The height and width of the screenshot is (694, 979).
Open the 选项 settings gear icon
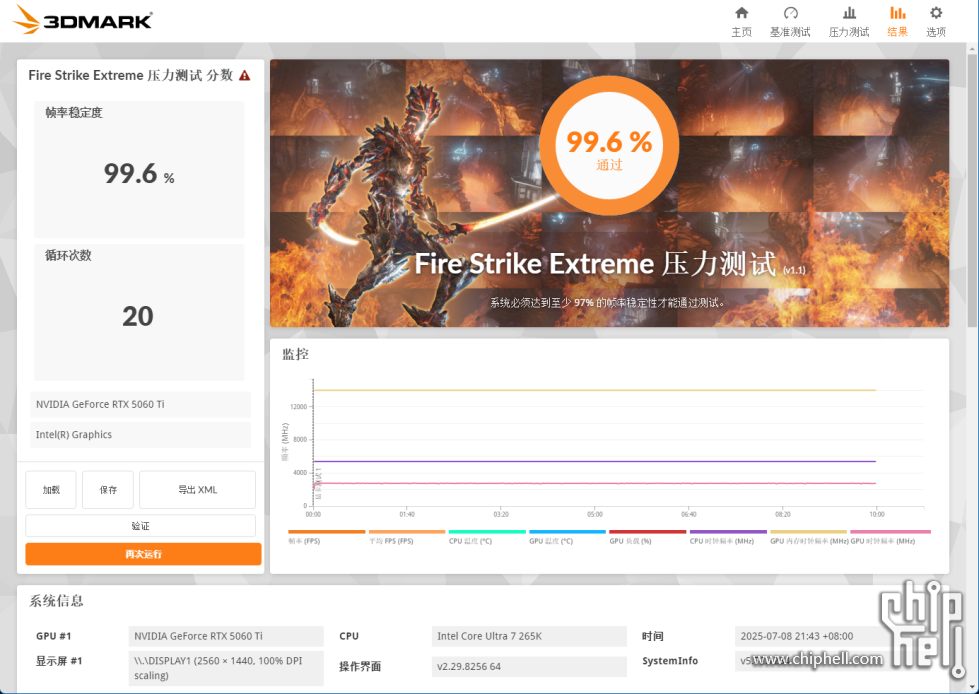(x=935, y=13)
